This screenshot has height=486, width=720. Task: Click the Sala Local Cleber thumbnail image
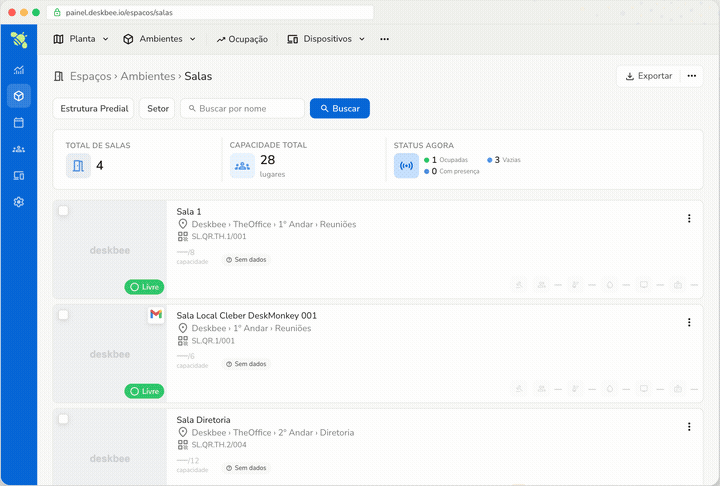(110, 354)
